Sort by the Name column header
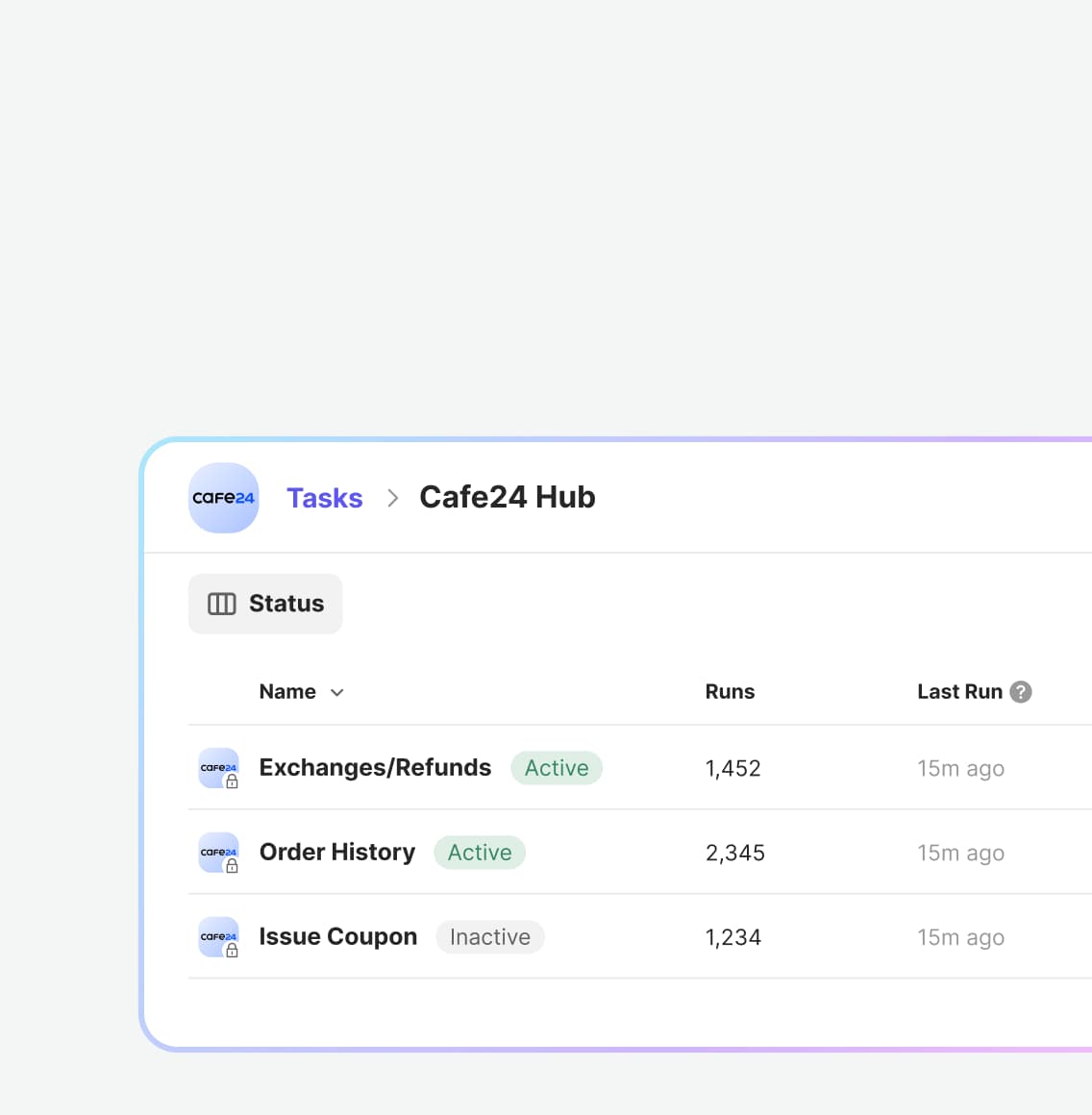Viewport: 1092px width, 1115px height. [287, 692]
